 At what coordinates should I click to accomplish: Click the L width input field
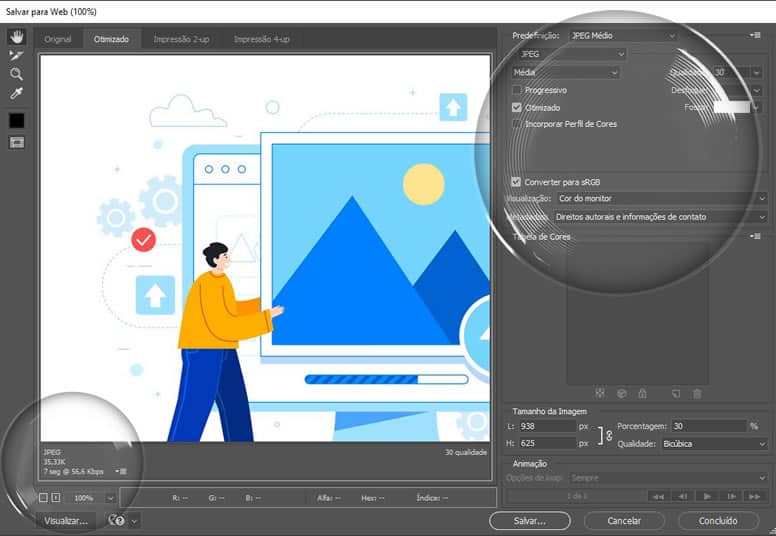[546, 426]
